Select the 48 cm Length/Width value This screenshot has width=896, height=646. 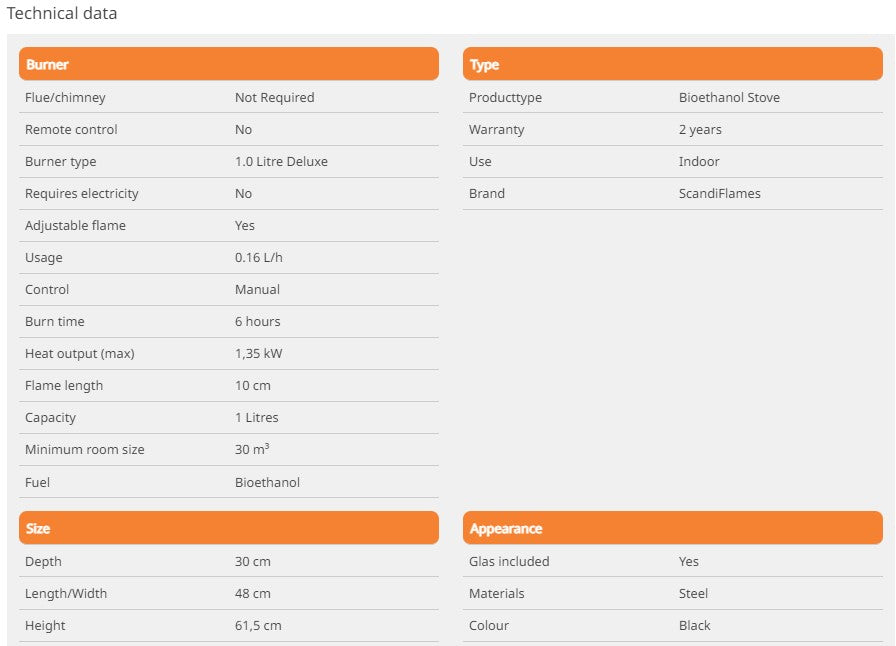tap(252, 594)
